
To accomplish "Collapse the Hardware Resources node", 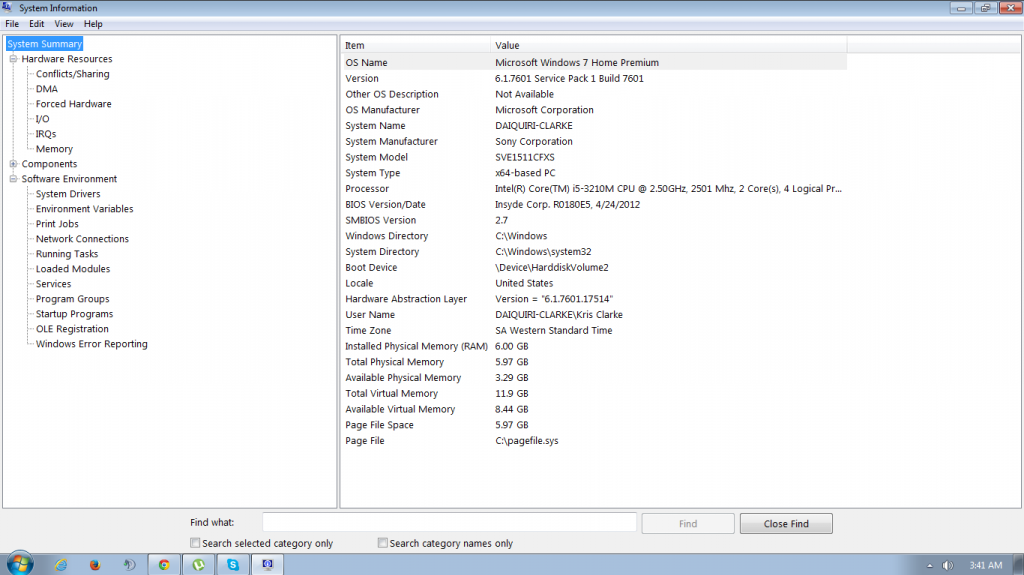I will pos(13,59).
